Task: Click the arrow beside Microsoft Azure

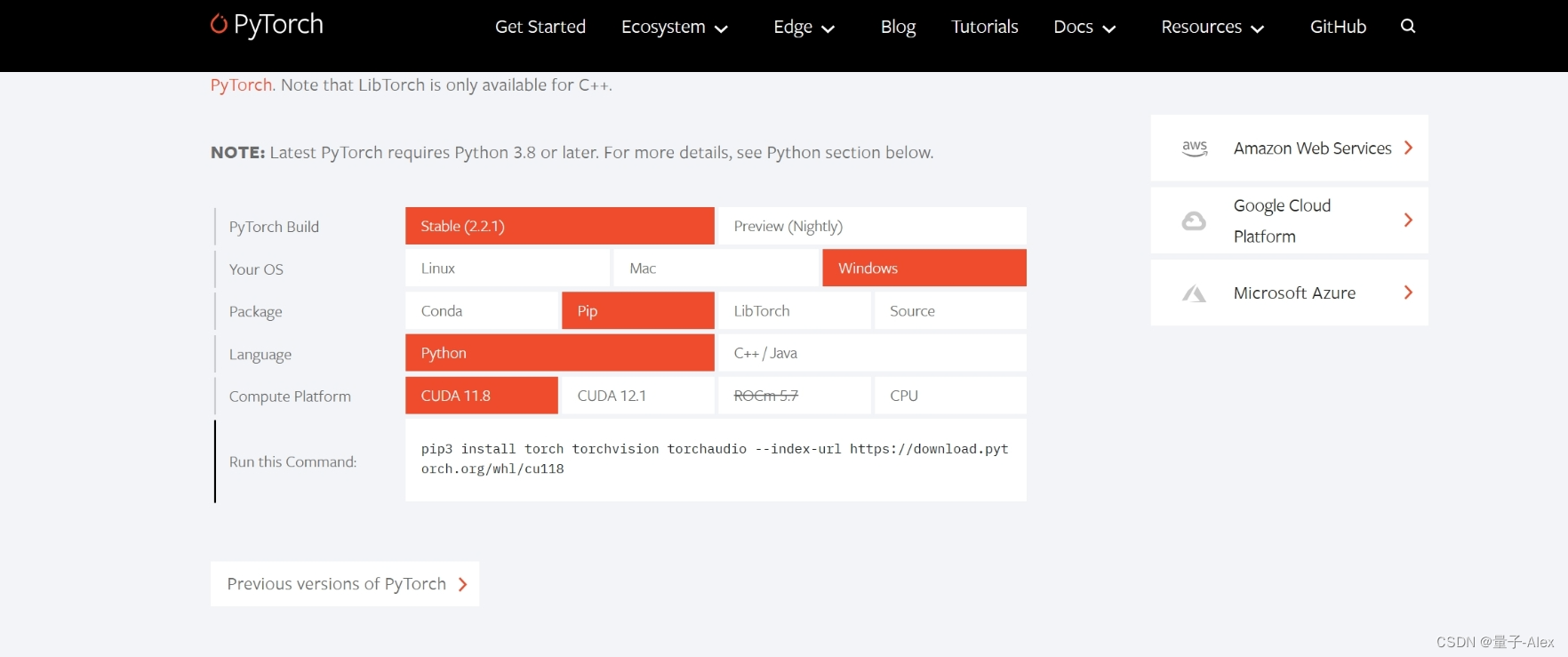Action: (1408, 292)
